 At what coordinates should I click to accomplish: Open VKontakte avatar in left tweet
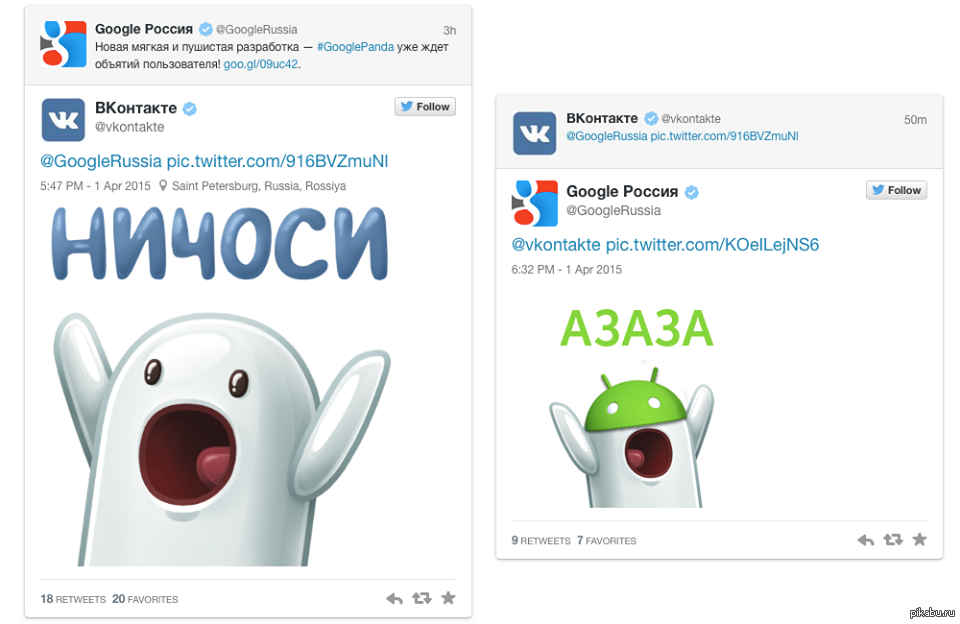click(x=63, y=119)
